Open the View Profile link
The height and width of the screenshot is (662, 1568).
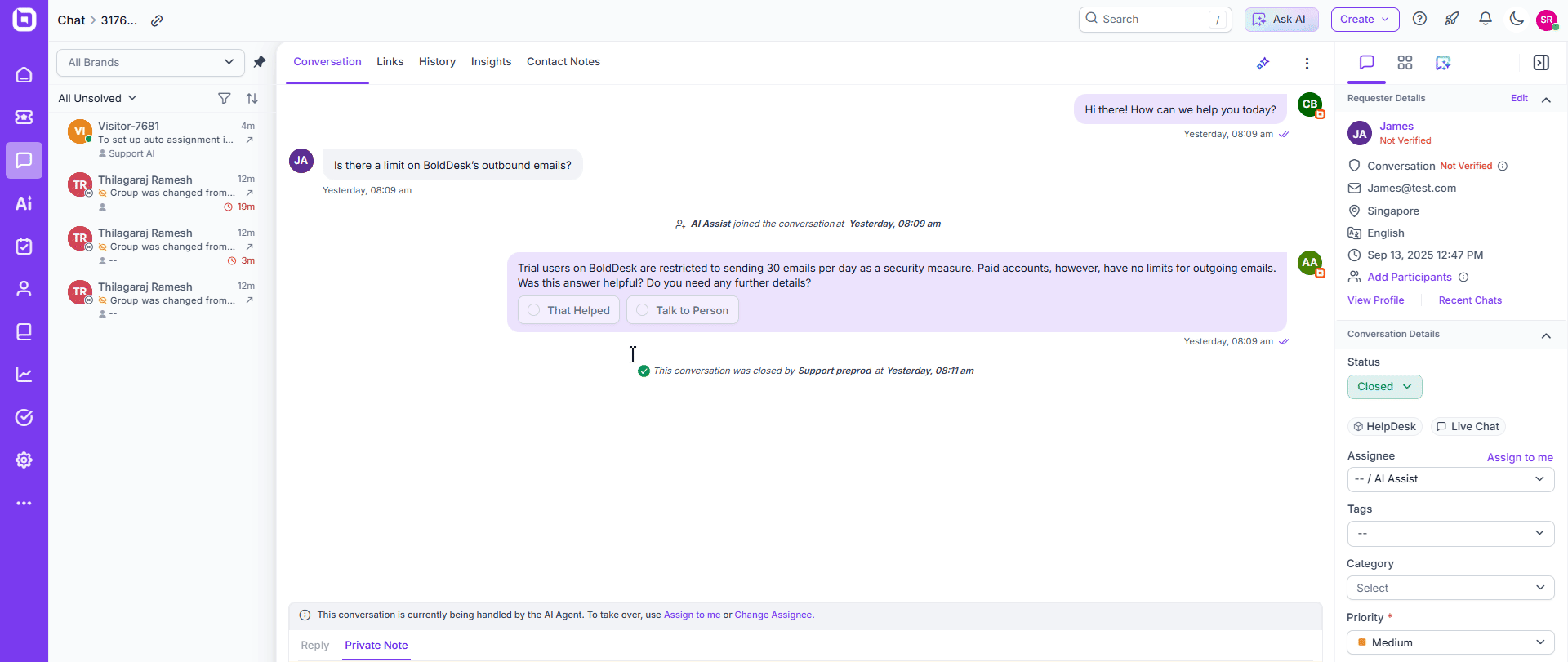click(1375, 300)
